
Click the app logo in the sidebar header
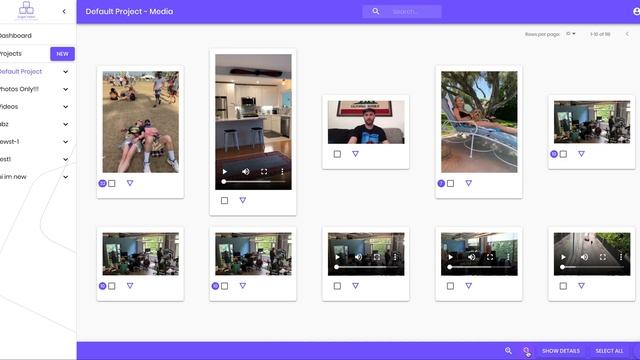(x=27, y=10)
